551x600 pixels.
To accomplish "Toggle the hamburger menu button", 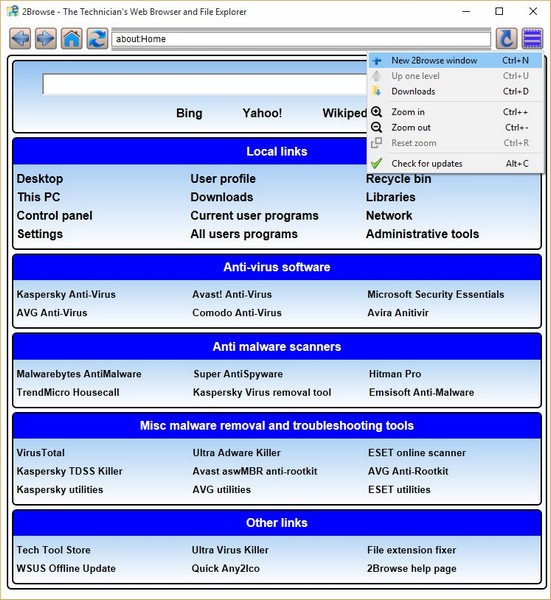I will click(x=532, y=38).
